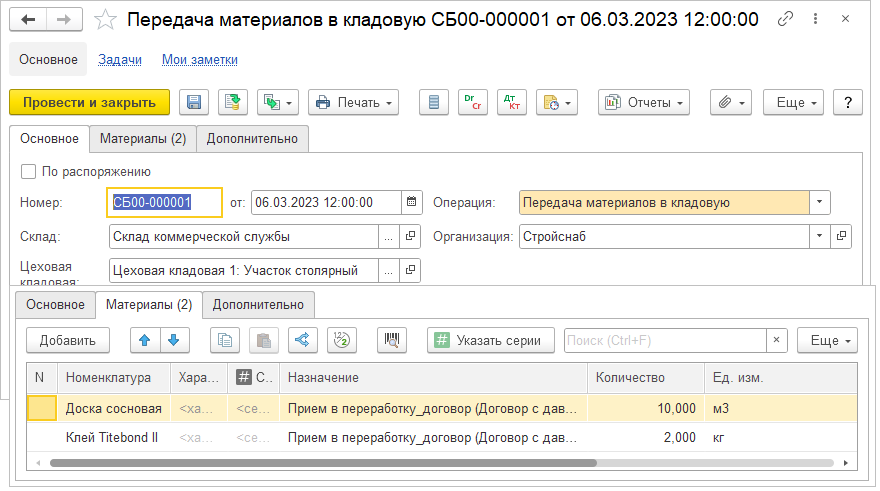Click the floppy disk save icon
The height and width of the screenshot is (491, 880).
point(194,103)
